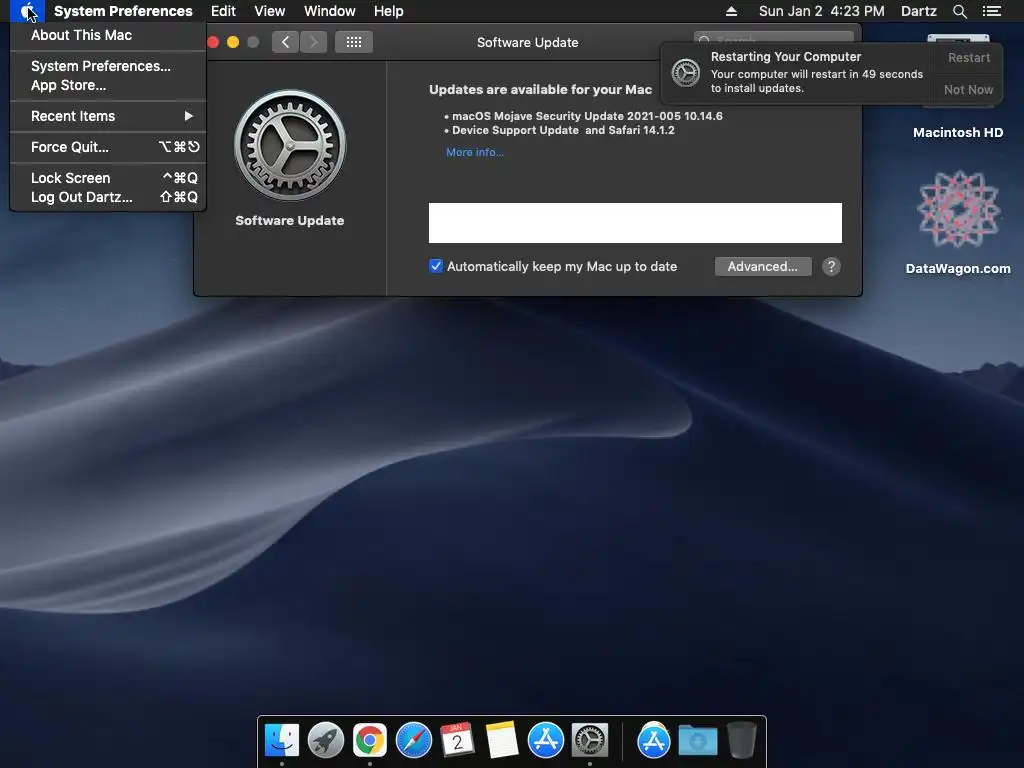The height and width of the screenshot is (768, 1024).
Task: Launch Google Chrome from the Dock
Action: pos(370,741)
